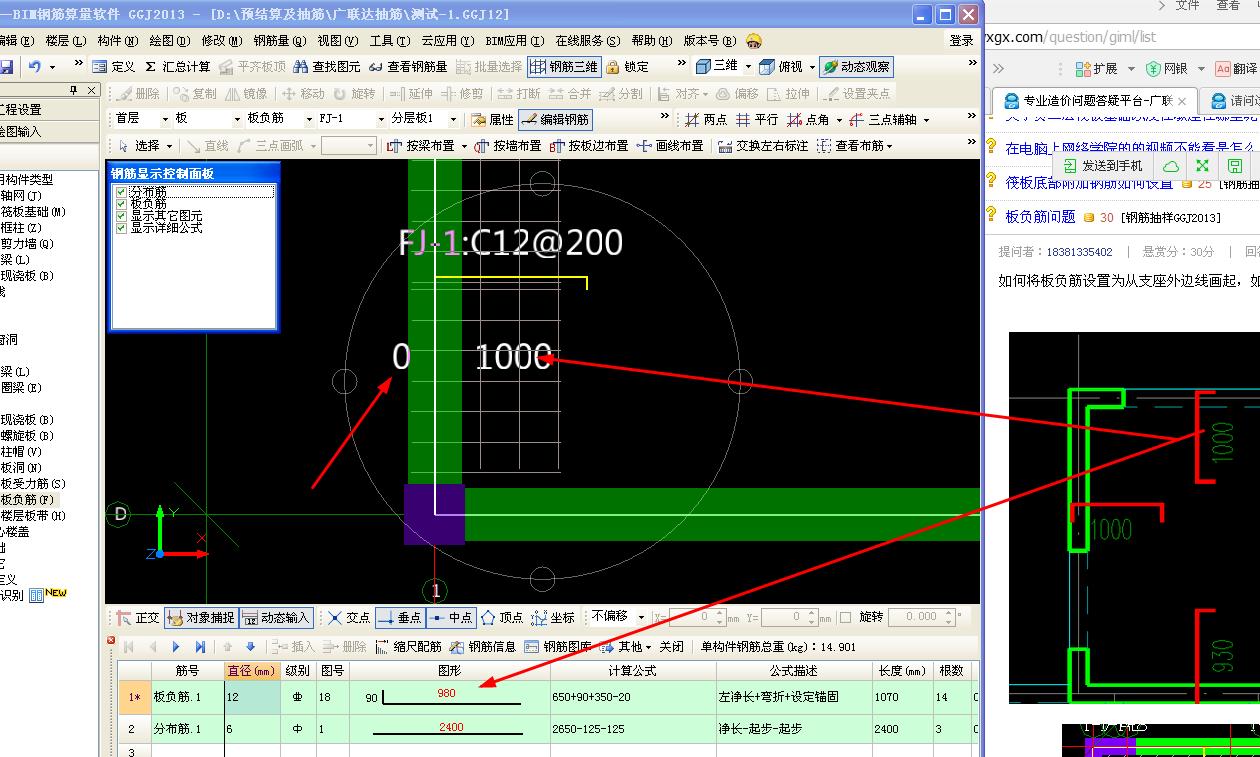Open BIM应用(I) menu
This screenshot has height=757, width=1260.
pos(514,41)
